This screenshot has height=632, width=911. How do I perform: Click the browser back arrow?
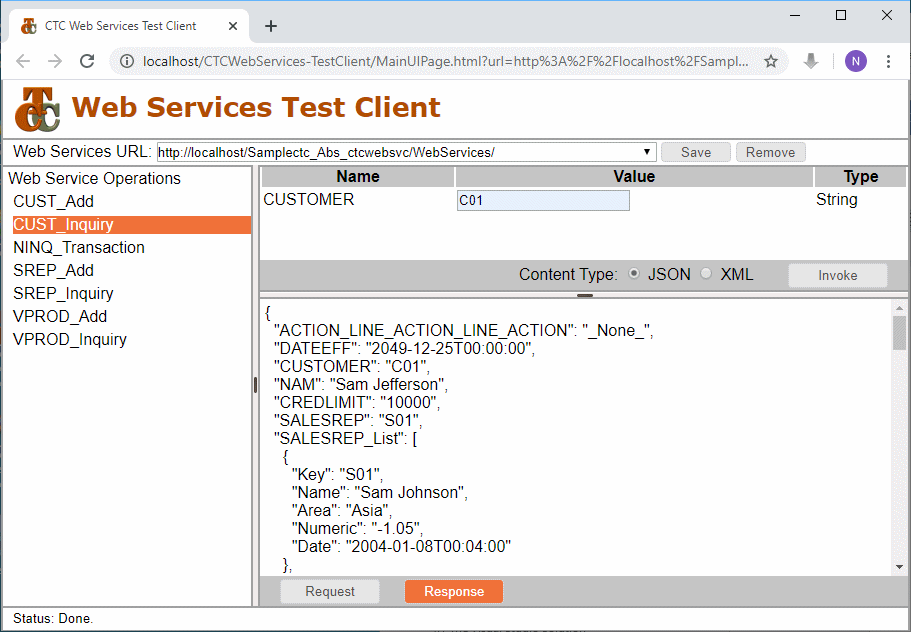pyautogui.click(x=23, y=61)
